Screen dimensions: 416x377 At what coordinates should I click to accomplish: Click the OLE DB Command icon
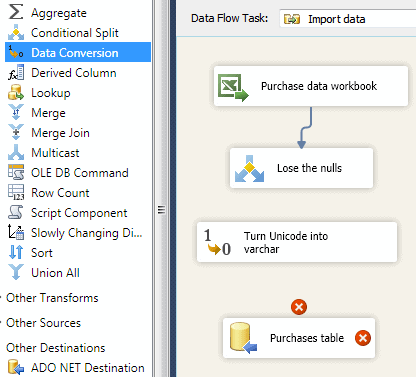coord(16,172)
